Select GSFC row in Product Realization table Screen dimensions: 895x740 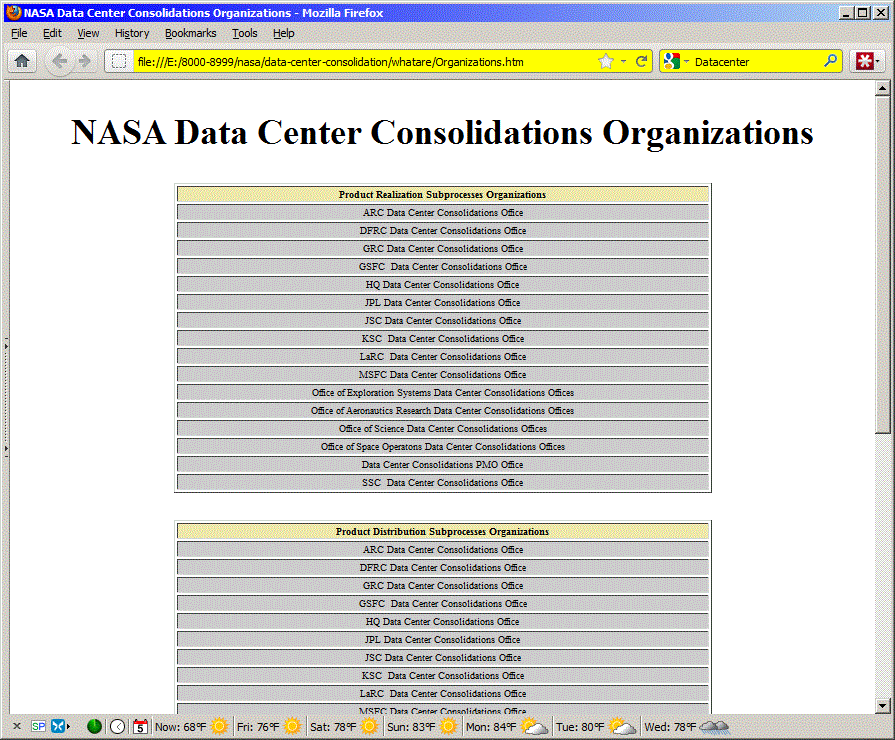tap(442, 266)
